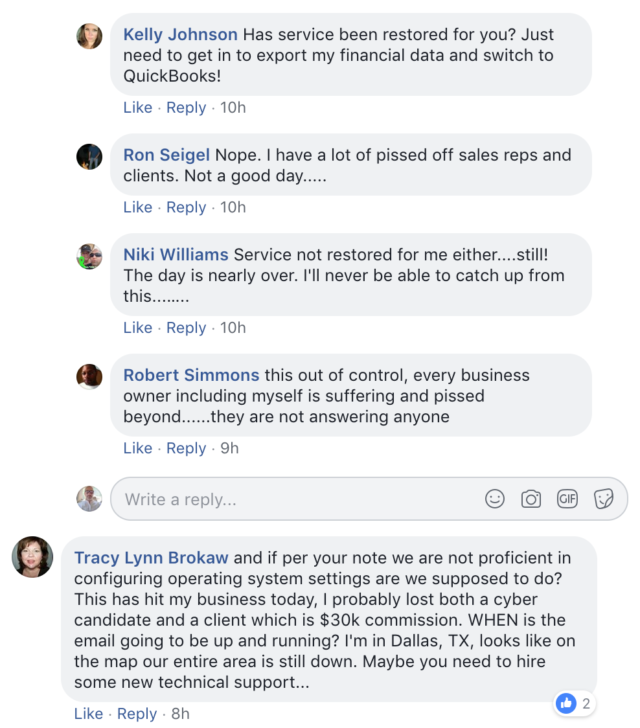Click the Robert Simmons name link

pyautogui.click(x=191, y=375)
